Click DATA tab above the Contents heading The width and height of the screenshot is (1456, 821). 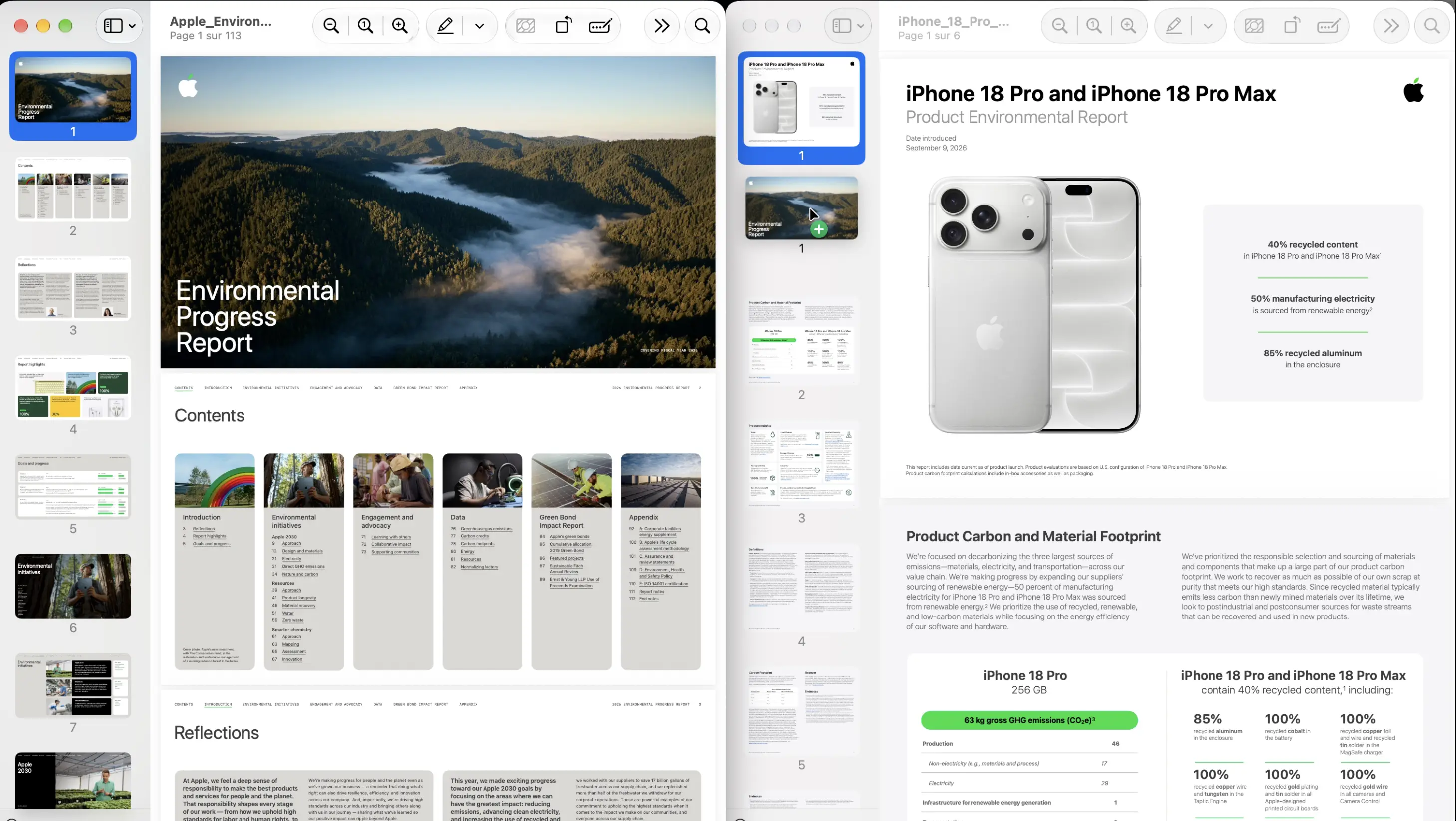[378, 388]
